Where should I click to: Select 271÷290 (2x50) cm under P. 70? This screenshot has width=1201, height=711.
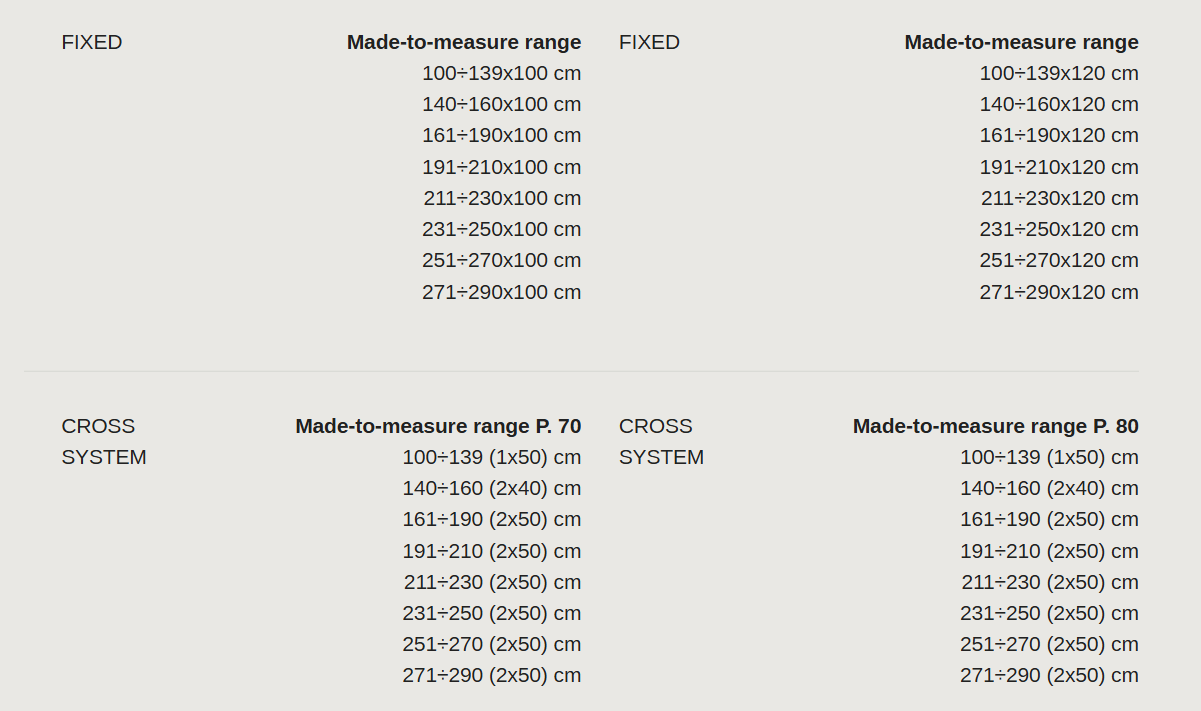click(x=492, y=675)
